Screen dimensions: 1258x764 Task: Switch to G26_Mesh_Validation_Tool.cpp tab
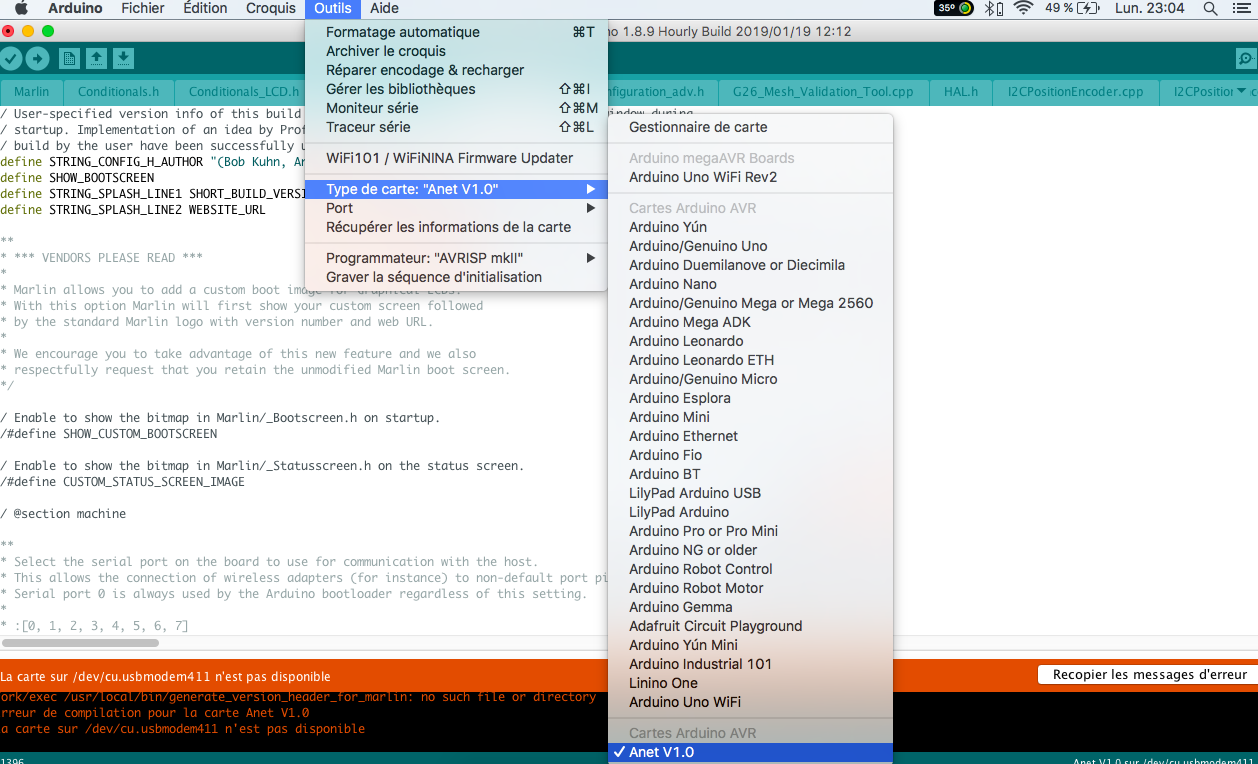click(823, 92)
